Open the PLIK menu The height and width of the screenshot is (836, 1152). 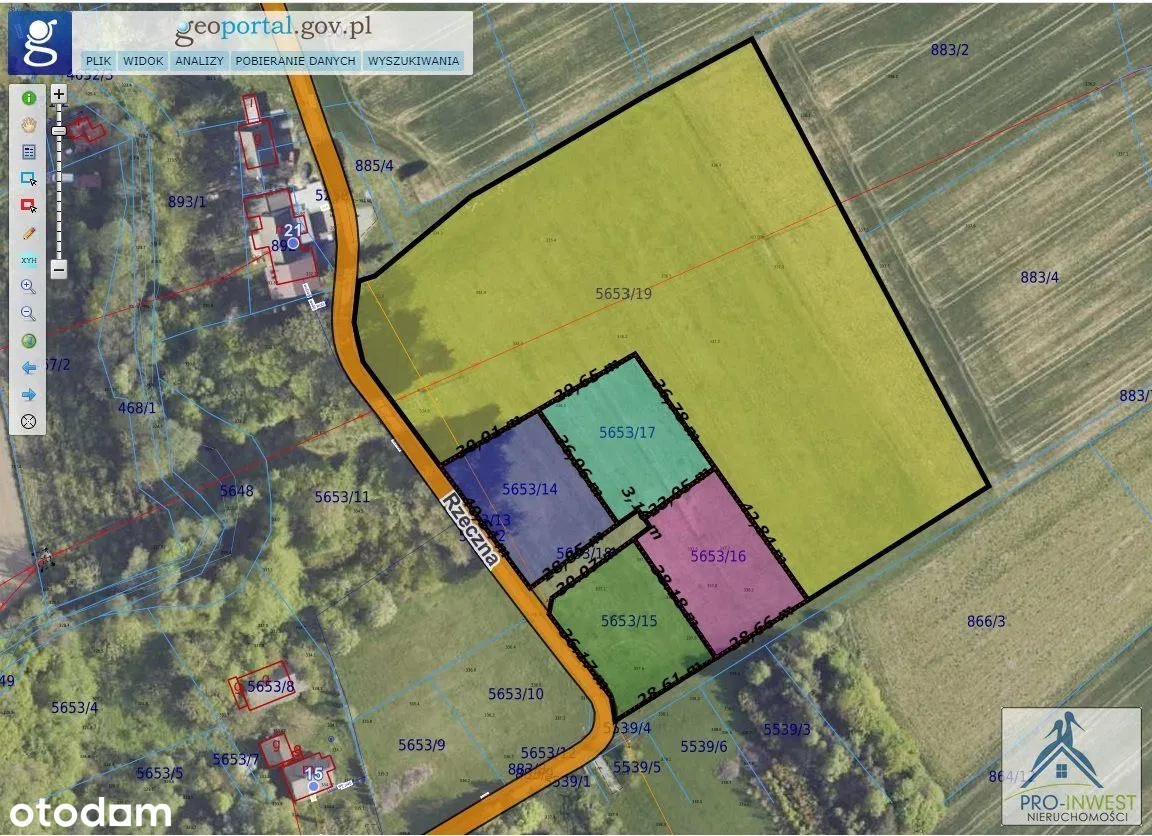coord(98,61)
